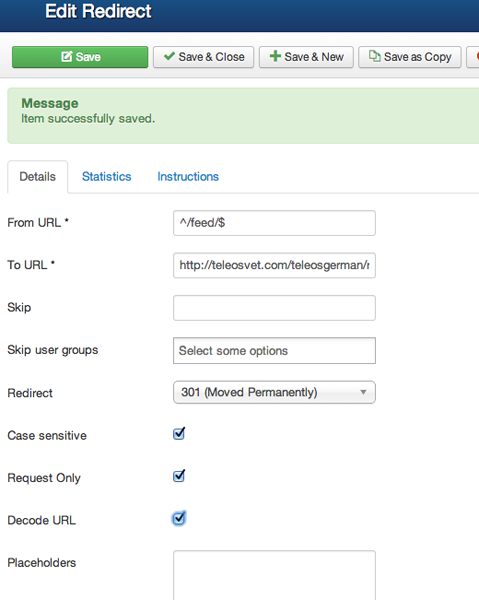Open the Redirect type dropdown
This screenshot has height=600, width=479.
tap(274, 392)
